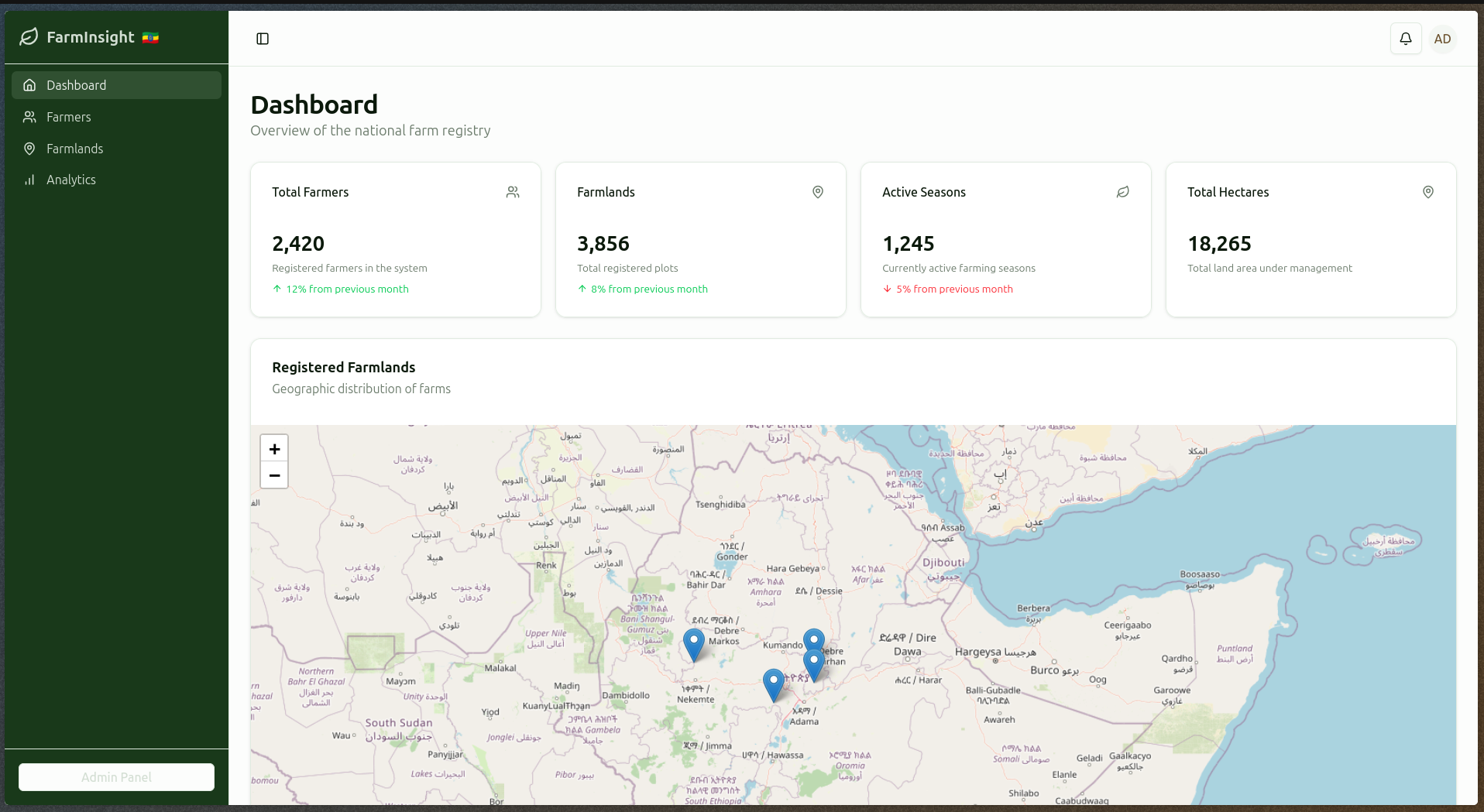Click the Dire Dawa label on the map

(x=908, y=645)
